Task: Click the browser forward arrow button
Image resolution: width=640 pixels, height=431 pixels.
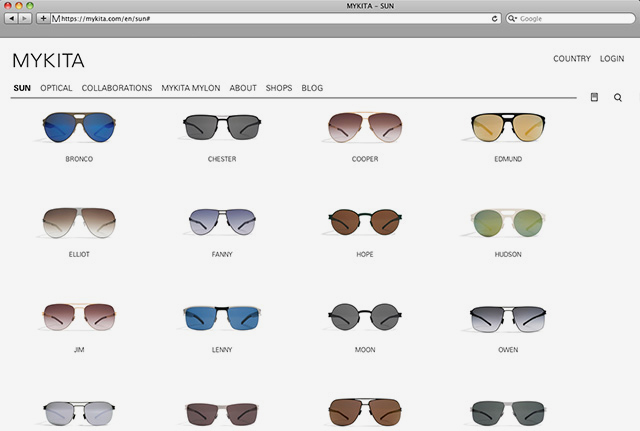Action: click(x=25, y=18)
